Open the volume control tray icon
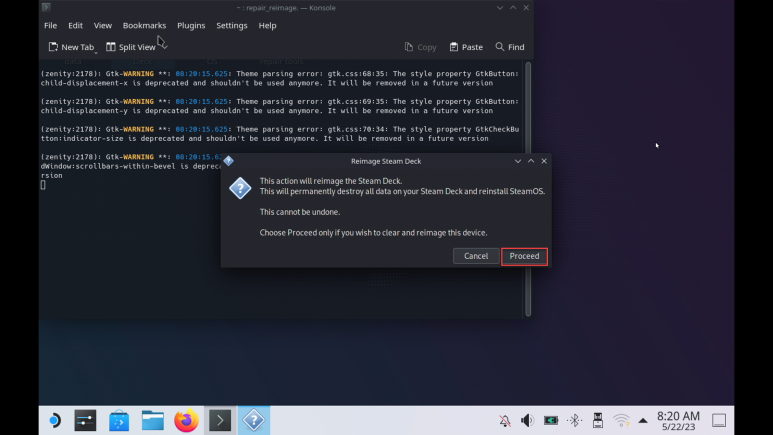 (x=527, y=421)
